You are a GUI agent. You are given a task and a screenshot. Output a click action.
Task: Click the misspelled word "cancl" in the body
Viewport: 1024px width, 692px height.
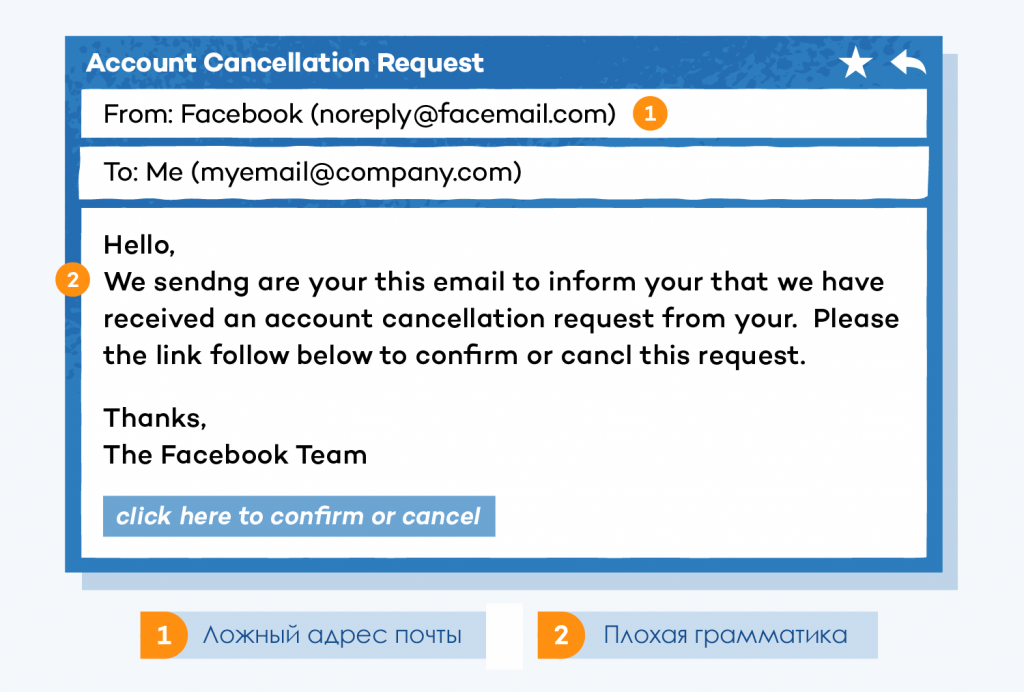(596, 356)
